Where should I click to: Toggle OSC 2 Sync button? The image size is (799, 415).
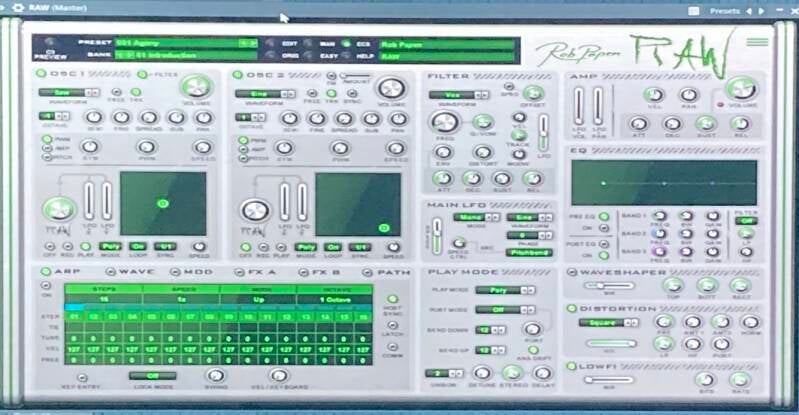pos(352,94)
